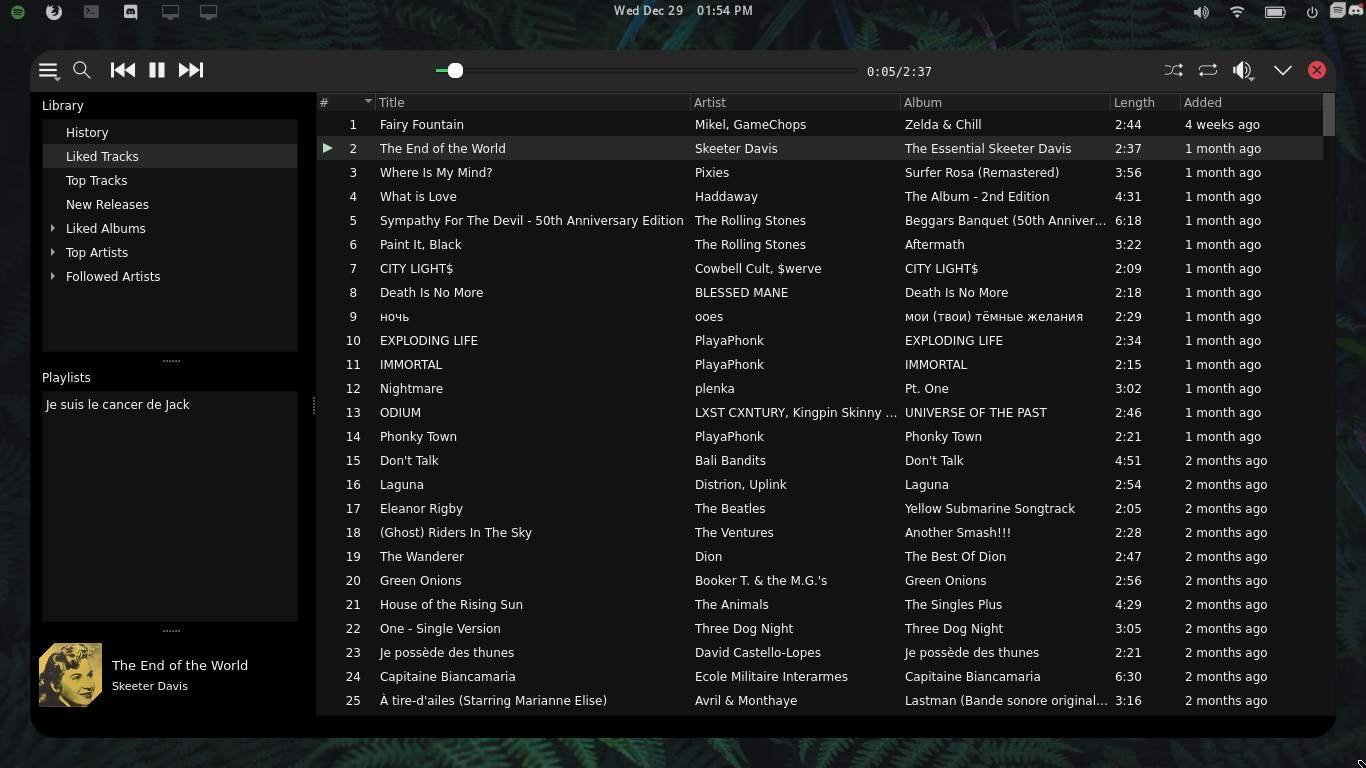Select the track Capitaine Biancamaria in the Title column
1366x768 pixels.
tap(448, 677)
